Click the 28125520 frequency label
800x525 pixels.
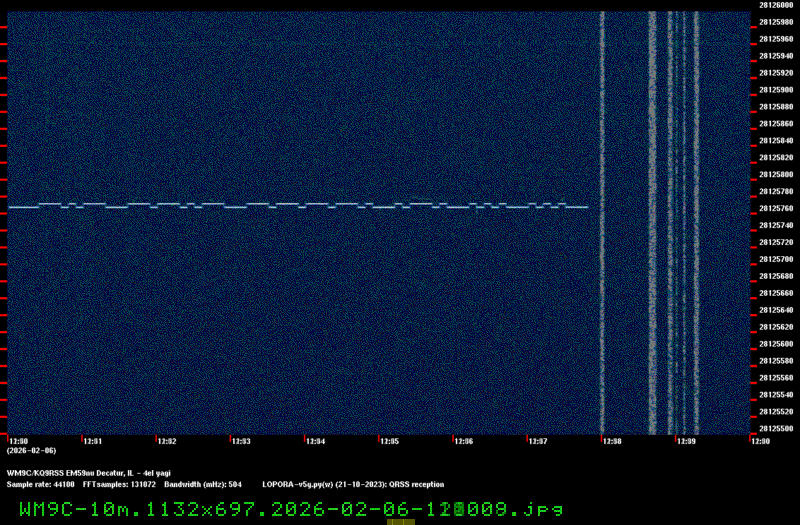(x=776, y=411)
